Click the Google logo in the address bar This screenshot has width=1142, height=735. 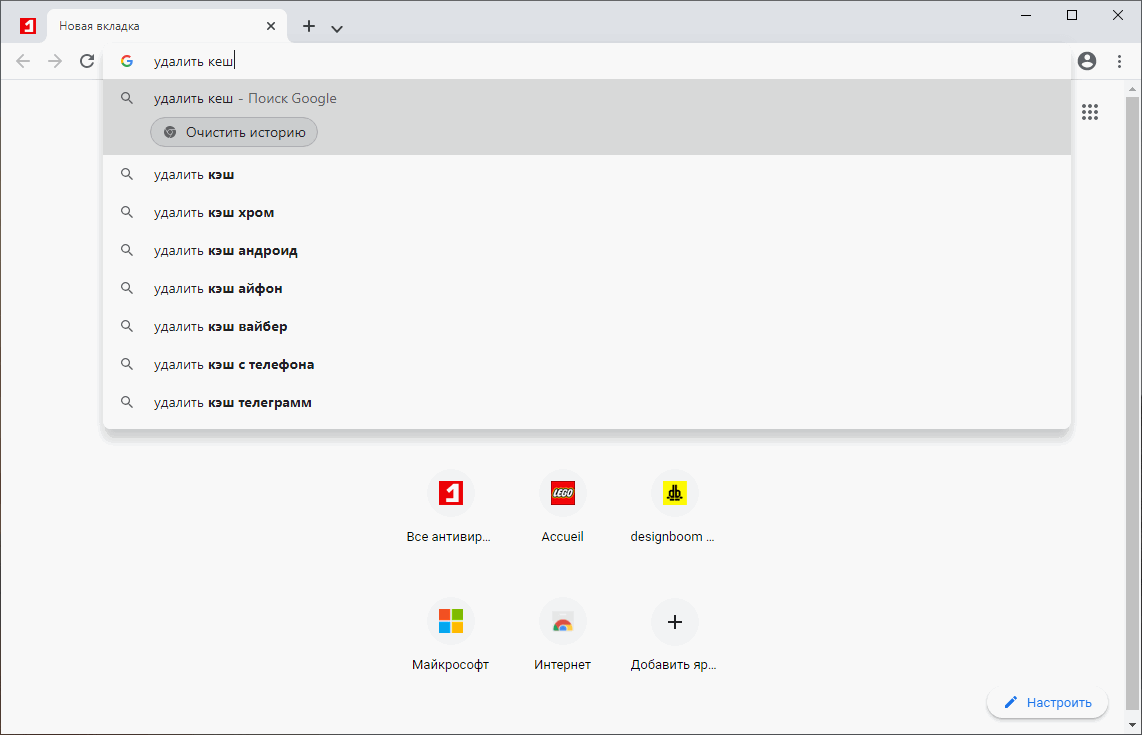[x=127, y=61]
